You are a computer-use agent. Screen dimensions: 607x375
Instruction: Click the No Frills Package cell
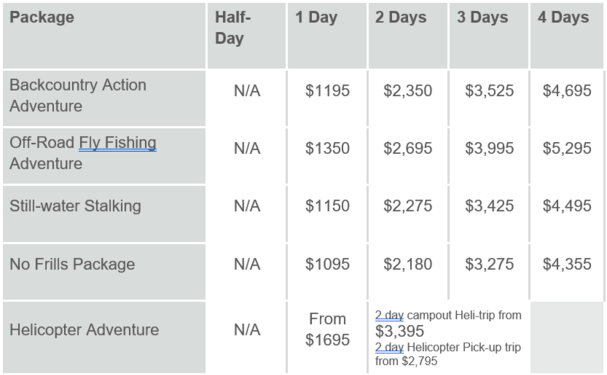pos(72,264)
